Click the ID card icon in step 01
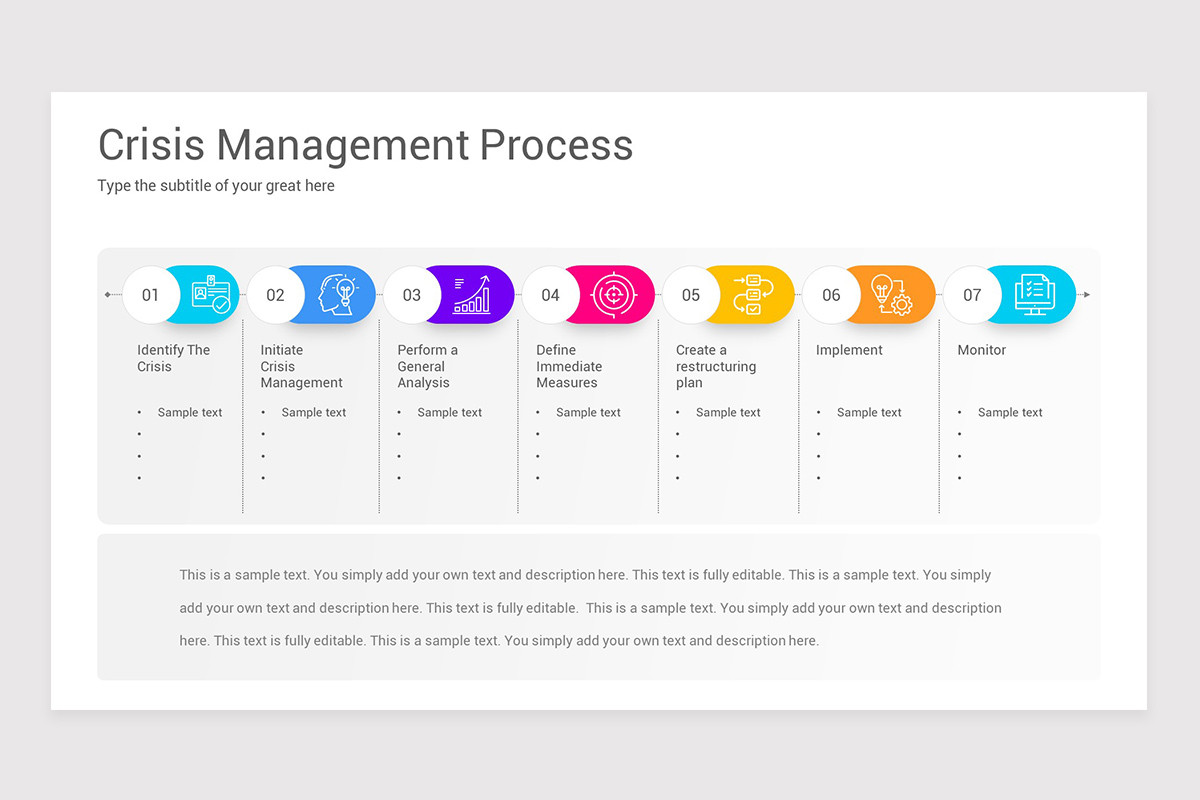 (x=211, y=295)
